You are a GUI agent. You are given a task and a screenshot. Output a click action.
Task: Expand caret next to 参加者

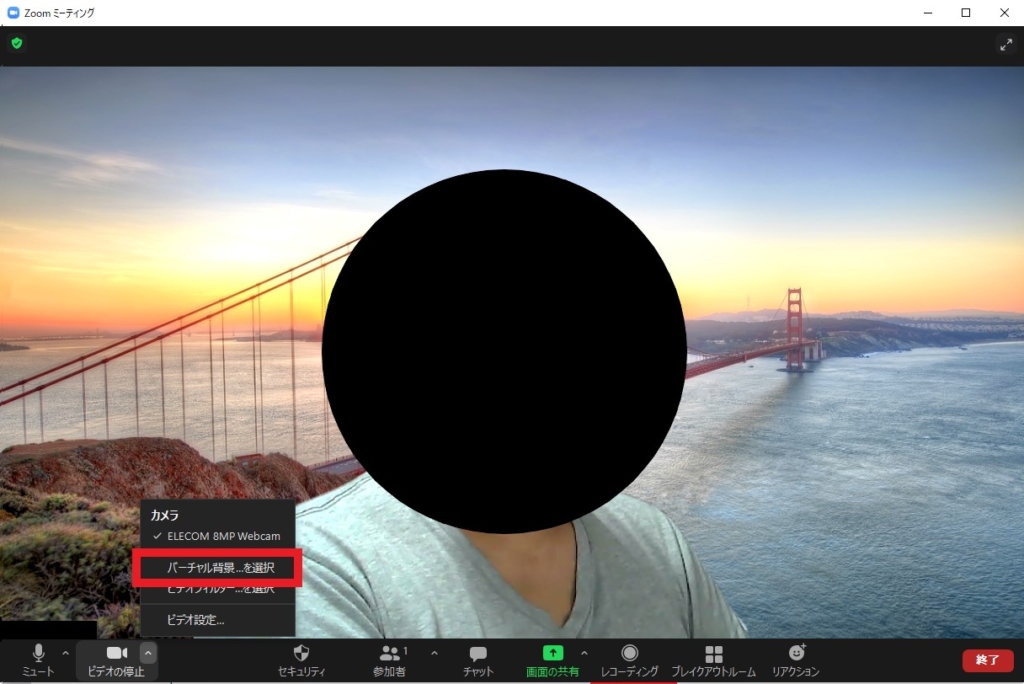coord(434,653)
